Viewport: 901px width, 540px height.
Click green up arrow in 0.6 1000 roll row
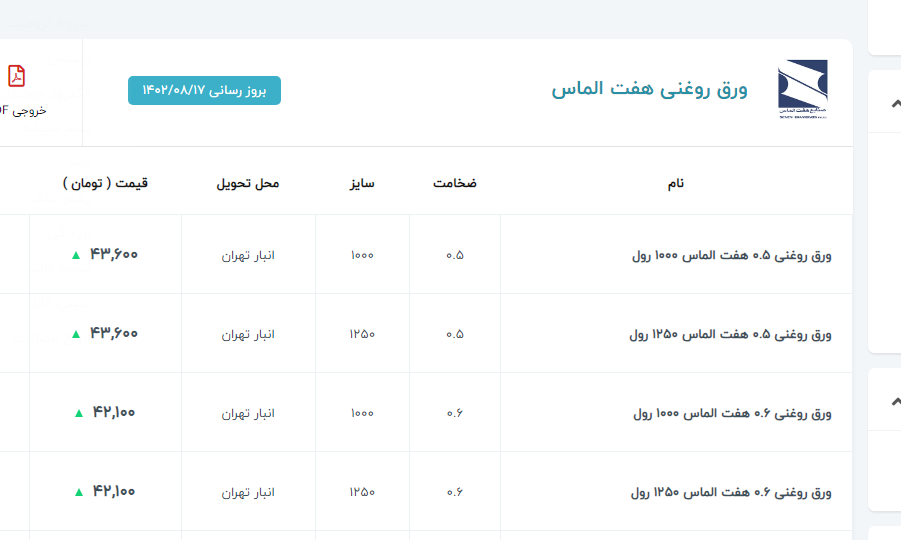click(78, 413)
